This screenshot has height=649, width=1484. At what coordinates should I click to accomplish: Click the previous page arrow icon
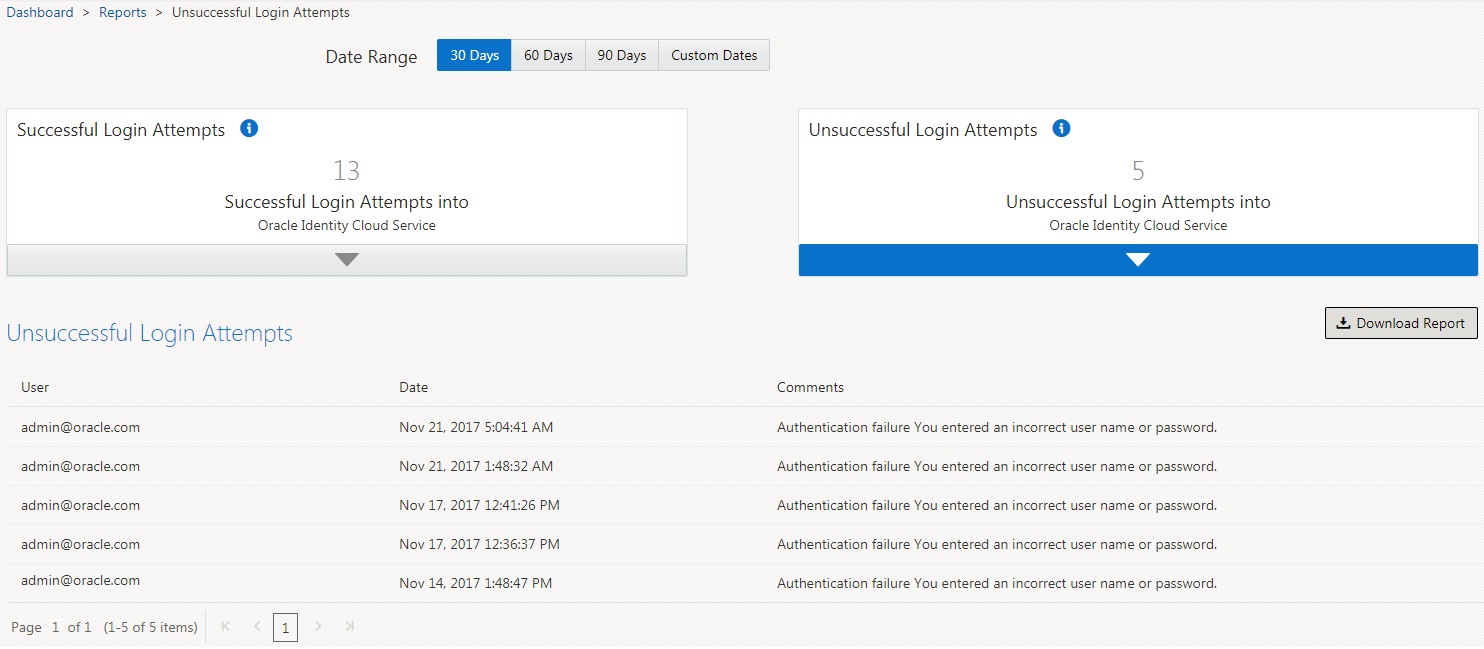coord(256,626)
